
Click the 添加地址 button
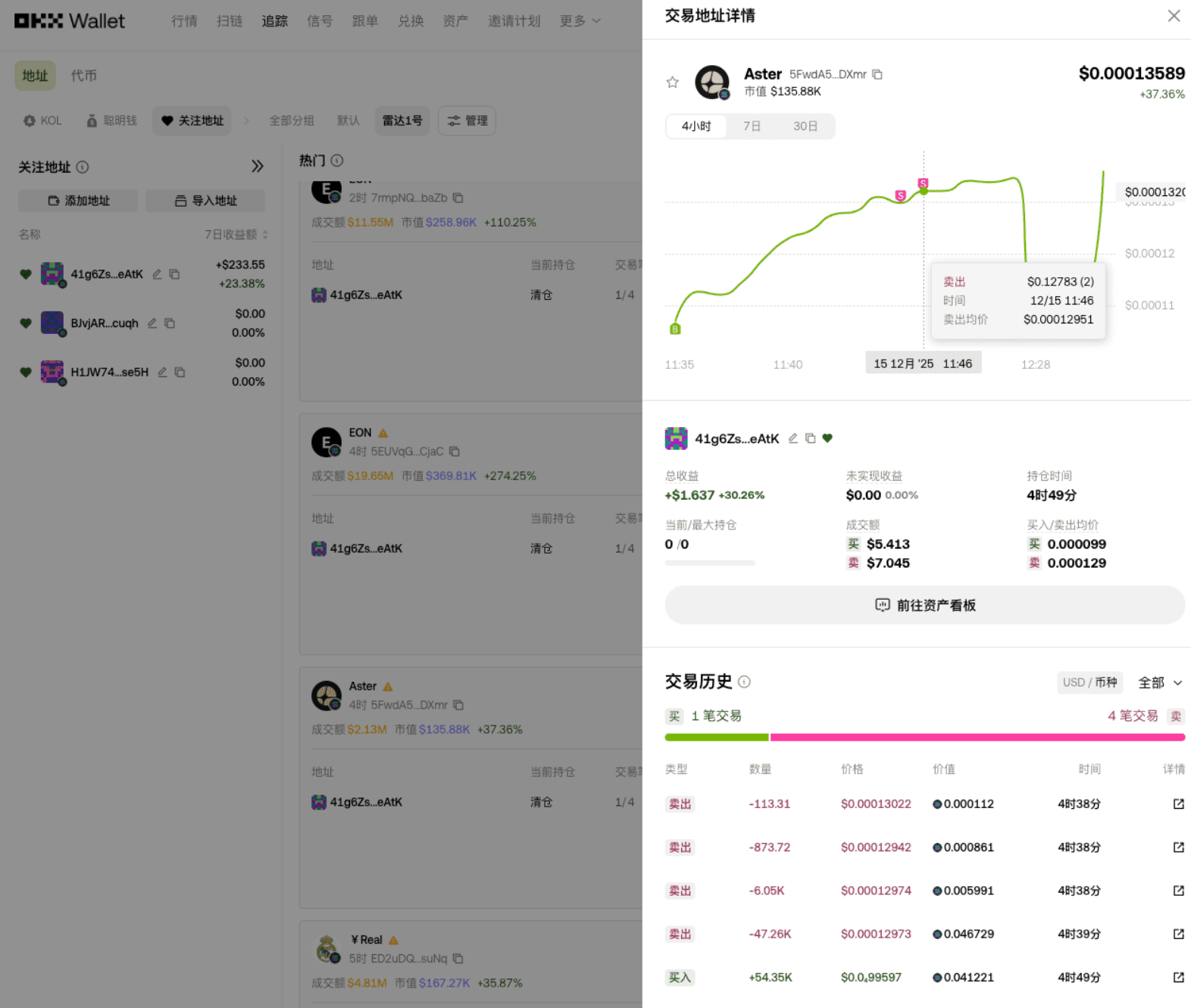click(78, 201)
